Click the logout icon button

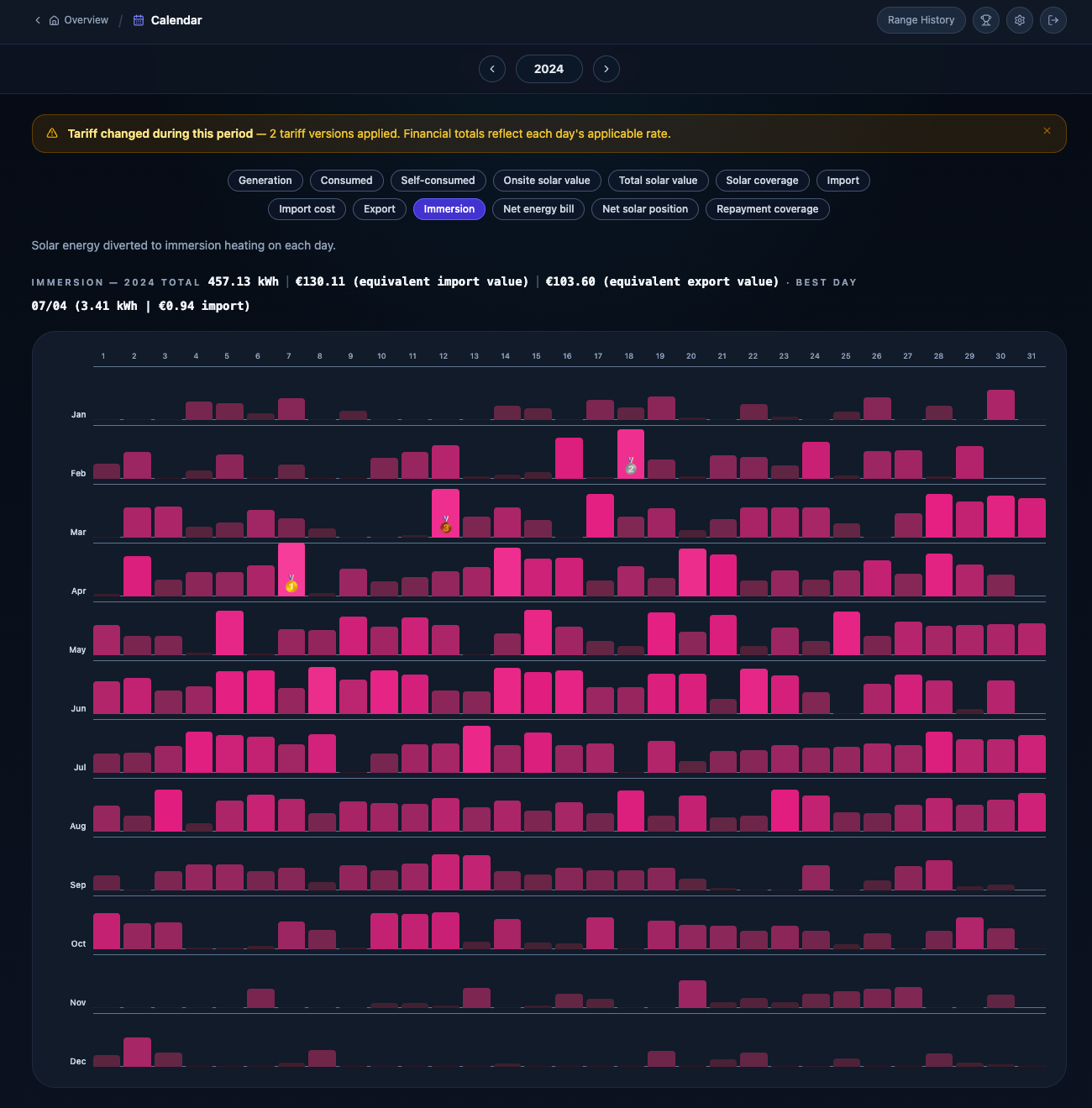(x=1053, y=20)
